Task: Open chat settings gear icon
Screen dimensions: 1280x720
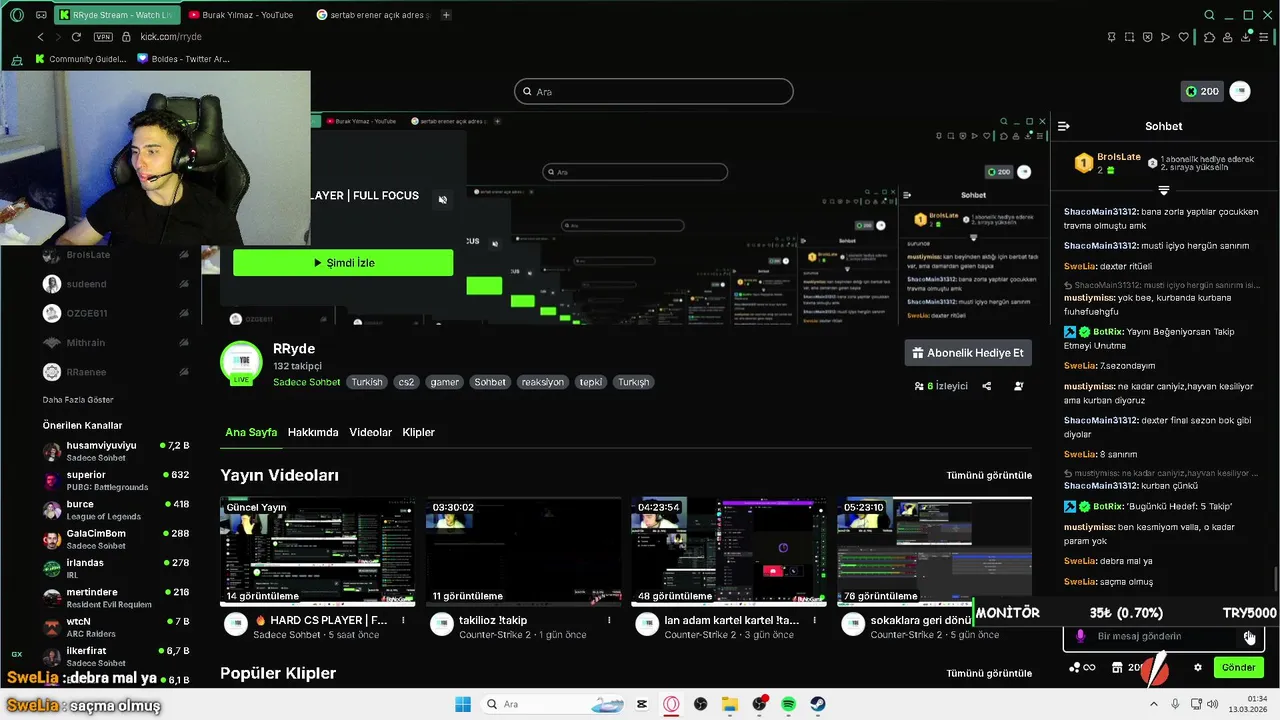Action: 1197,667
